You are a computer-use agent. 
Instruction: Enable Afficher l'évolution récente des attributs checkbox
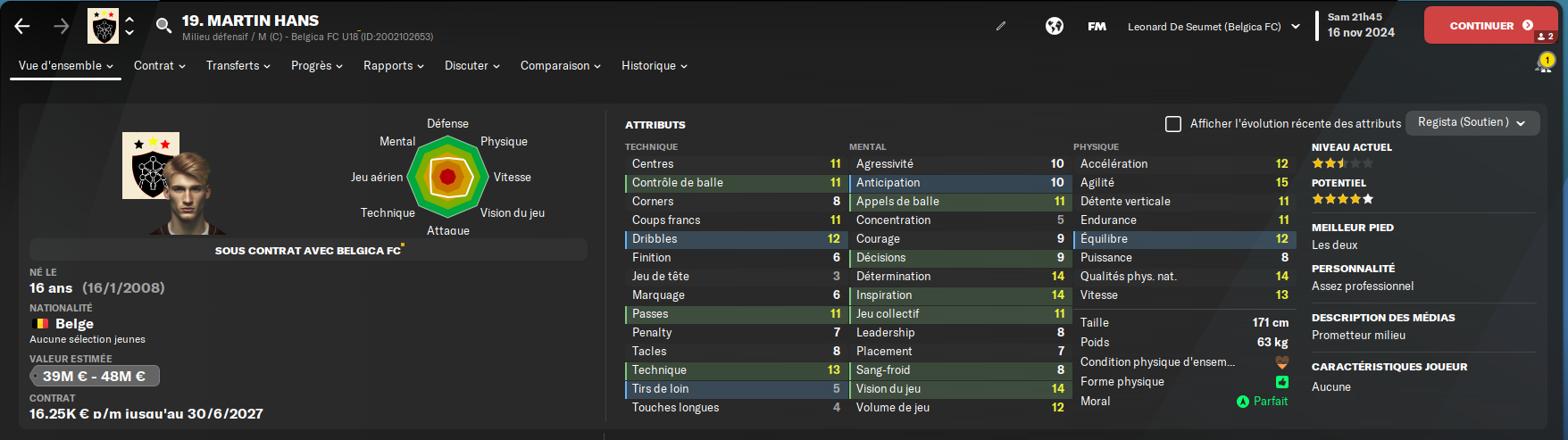(1173, 124)
